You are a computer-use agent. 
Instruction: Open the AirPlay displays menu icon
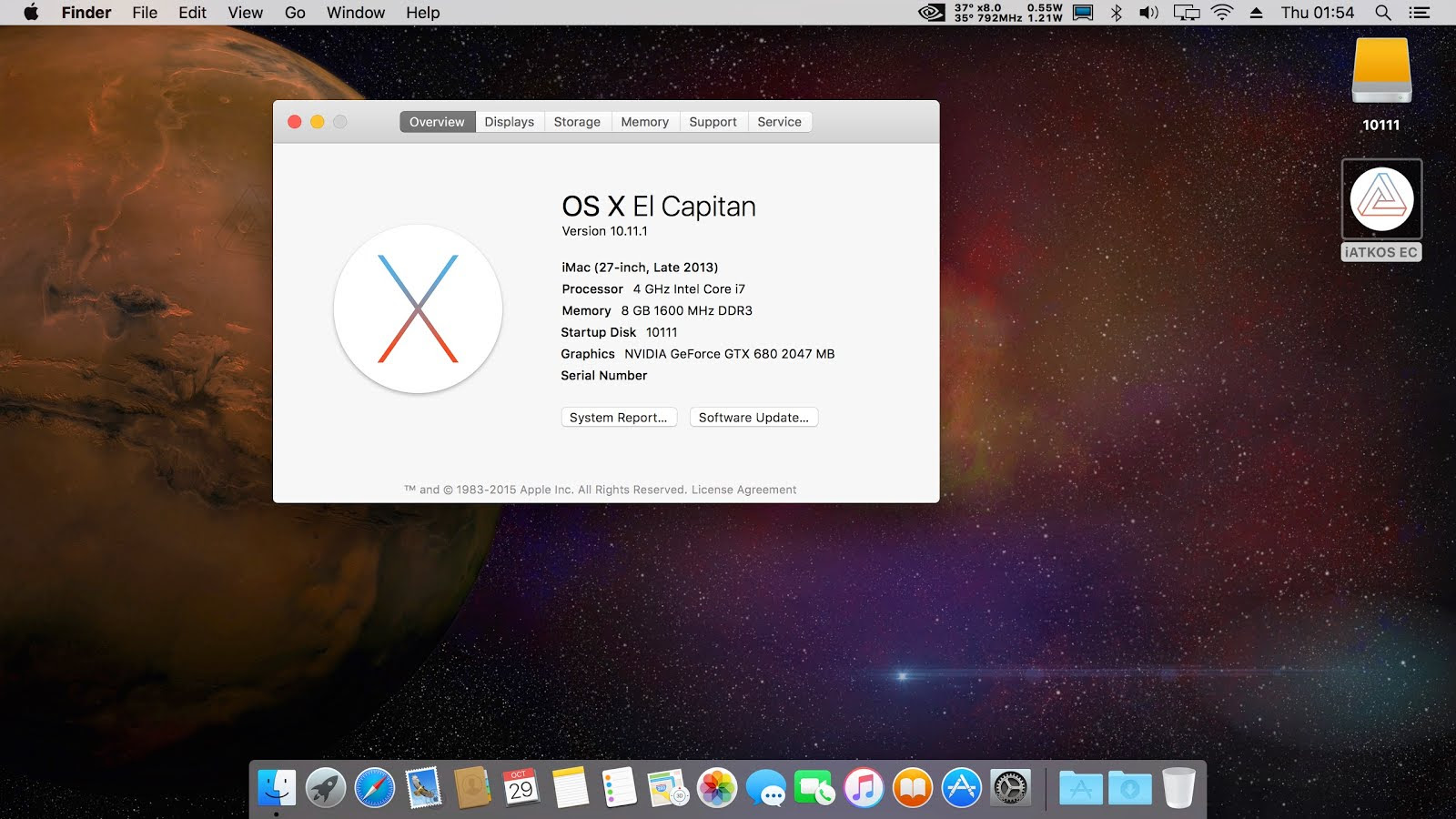[x=1187, y=13]
